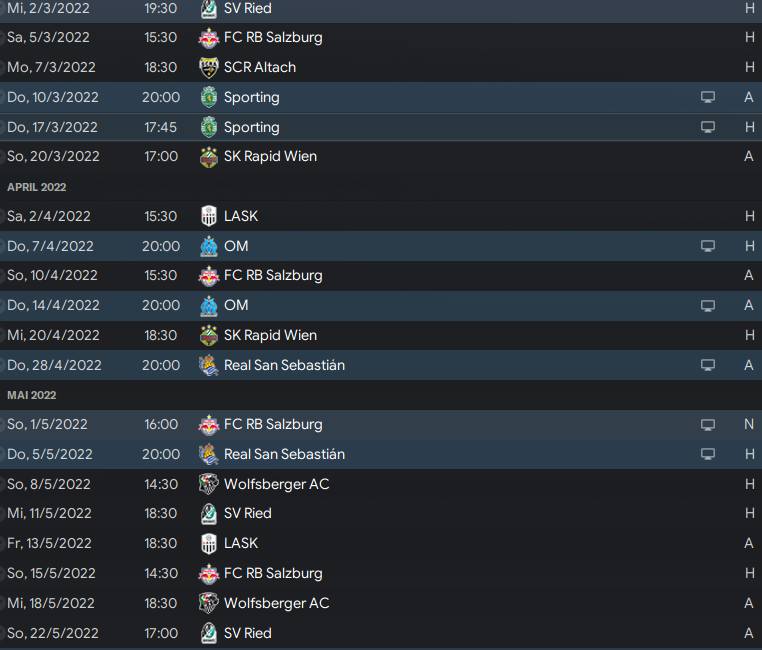Open the SV Ried fixture on 22/5/2022
Screen dimensions: 762x650
click(381, 633)
